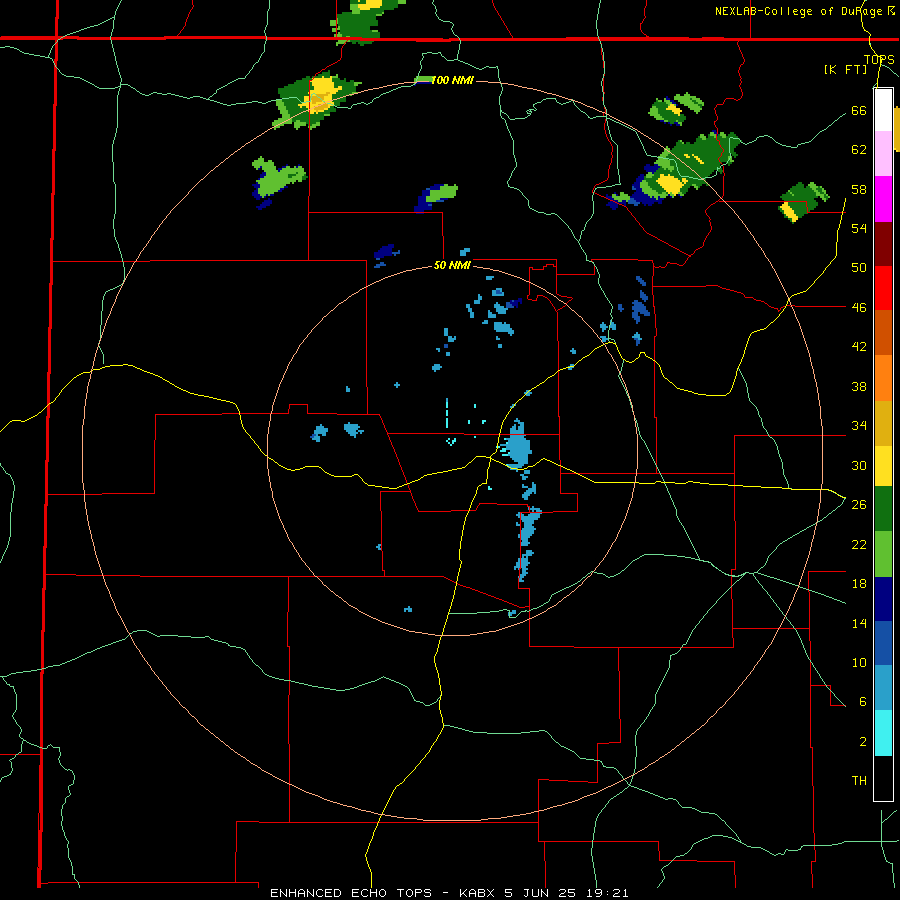This screenshot has height=900, width=900.
Task: Select the dark red swatch on the color bar
Action: pyautogui.click(x=883, y=245)
